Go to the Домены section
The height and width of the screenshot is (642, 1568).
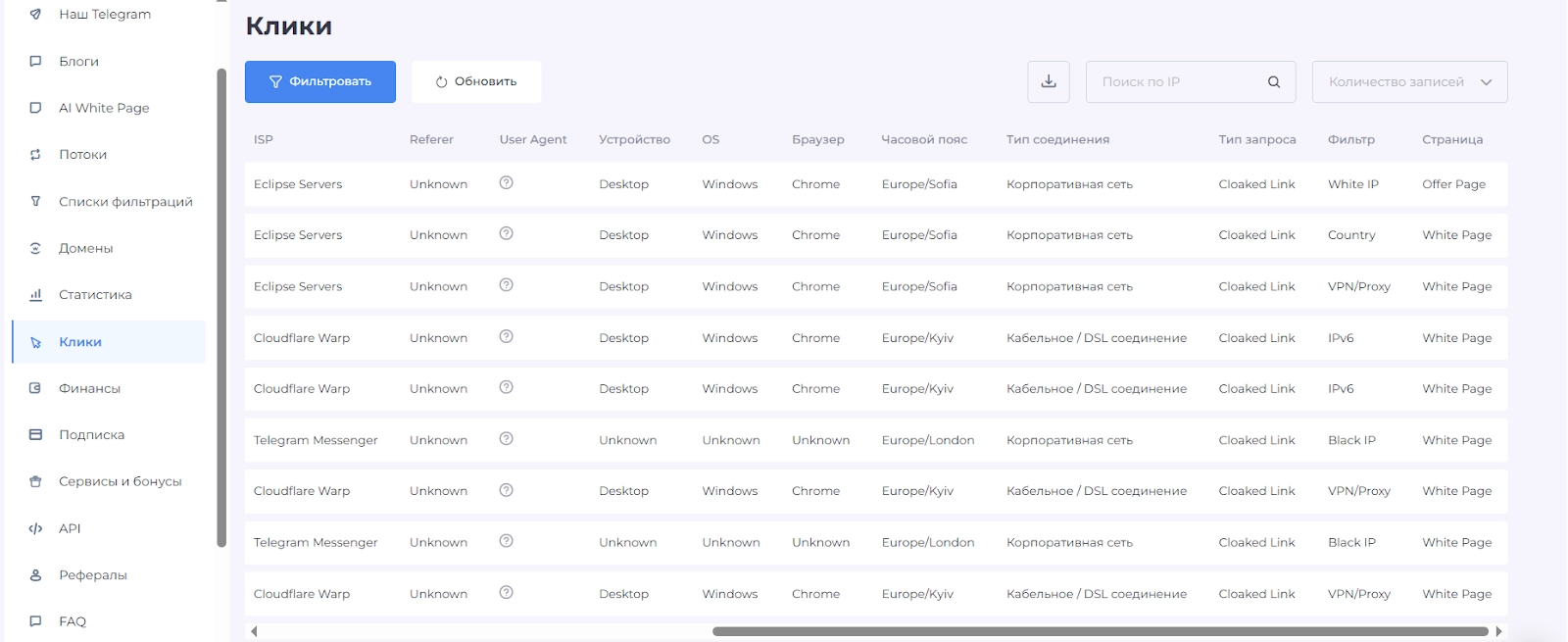(85, 248)
